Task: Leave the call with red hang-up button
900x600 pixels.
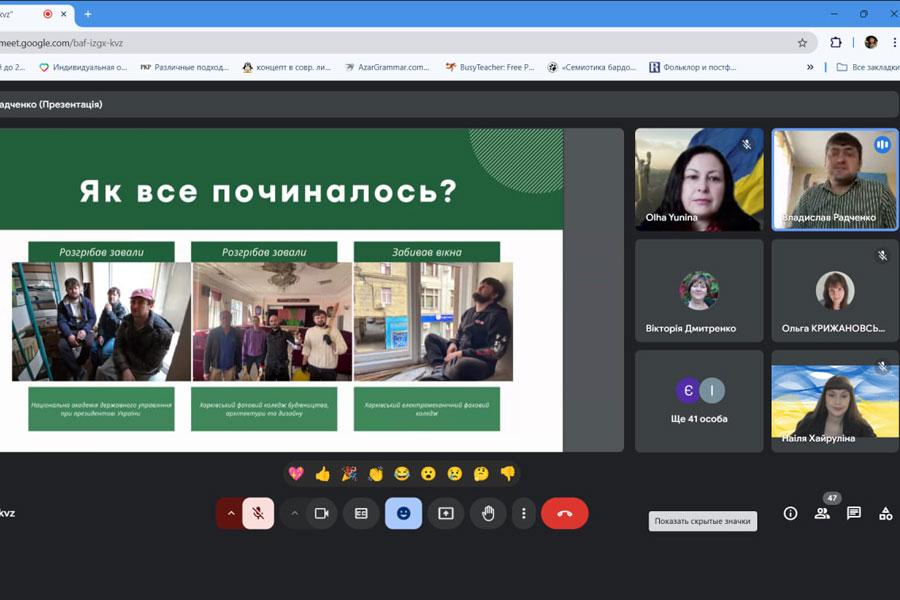Action: point(564,513)
